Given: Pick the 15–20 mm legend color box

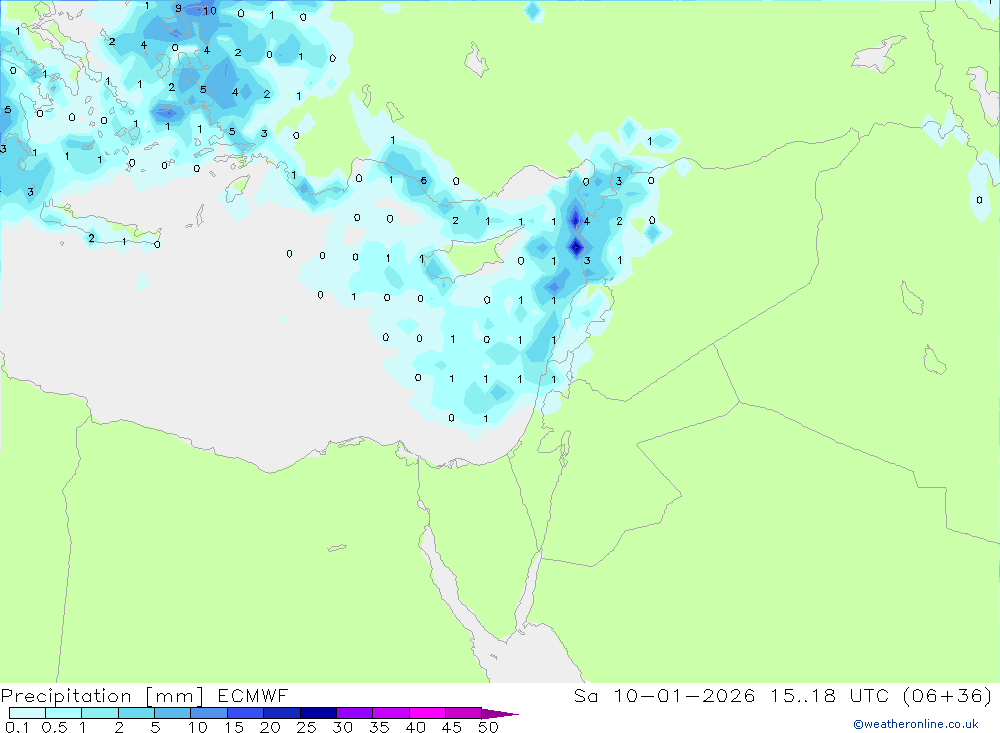Looking at the screenshot, I should (246, 713).
